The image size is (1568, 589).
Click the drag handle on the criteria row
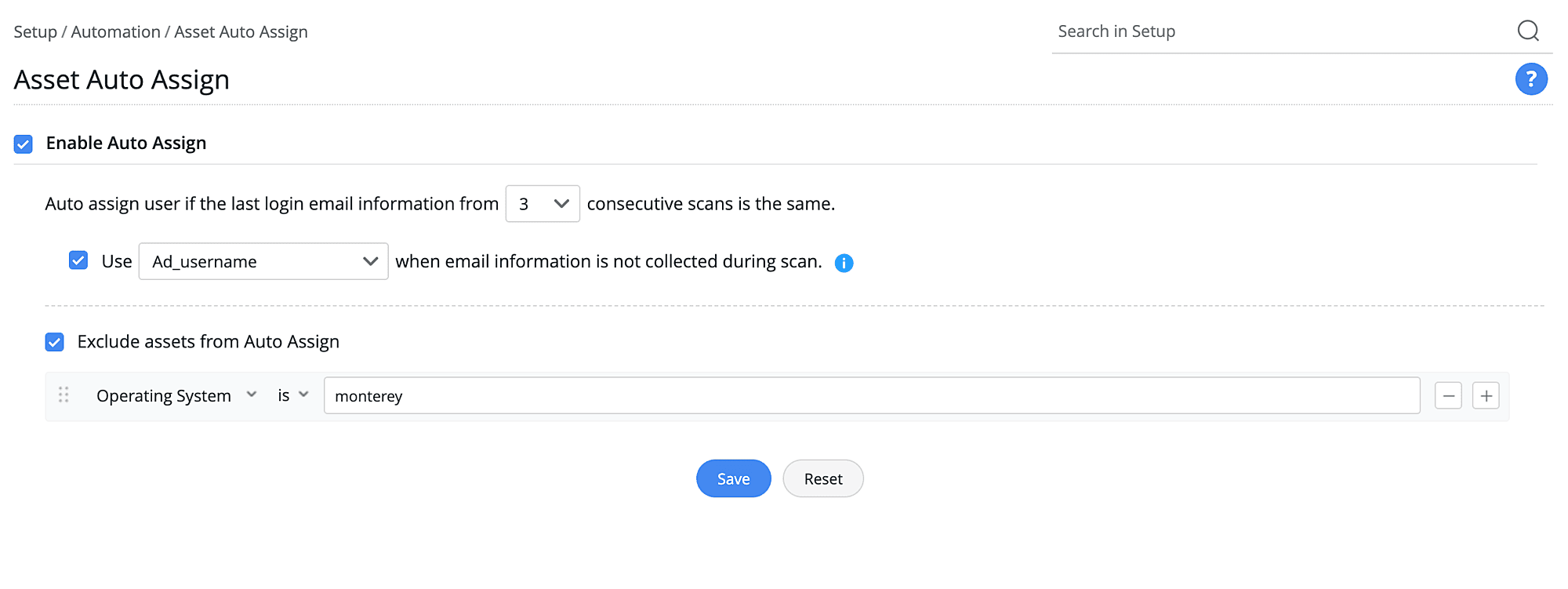click(x=64, y=395)
